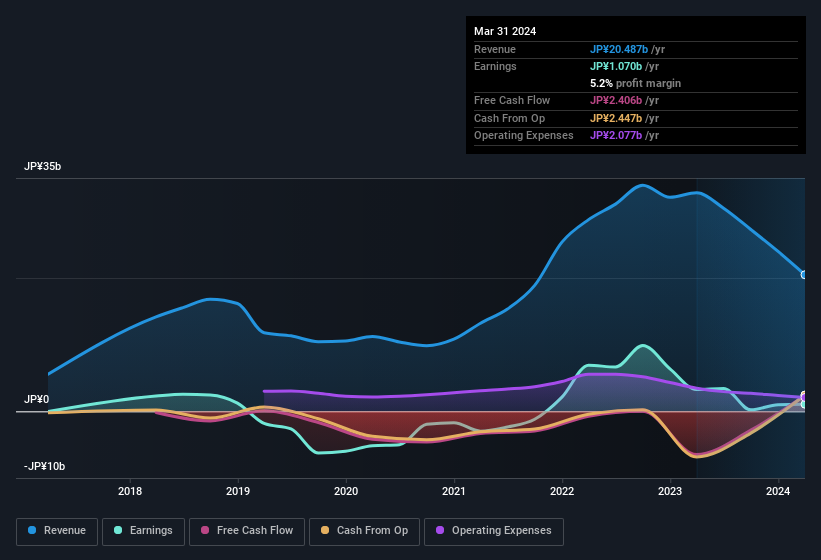The width and height of the screenshot is (821, 560).
Task: Click the 2020 x-axis label
Action: pos(346,491)
